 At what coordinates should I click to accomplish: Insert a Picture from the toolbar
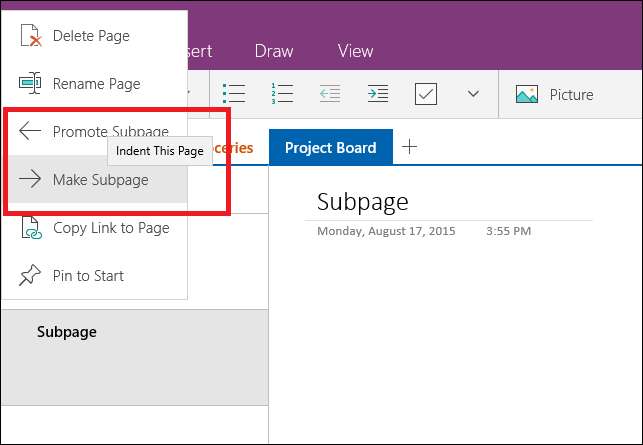[x=555, y=95]
